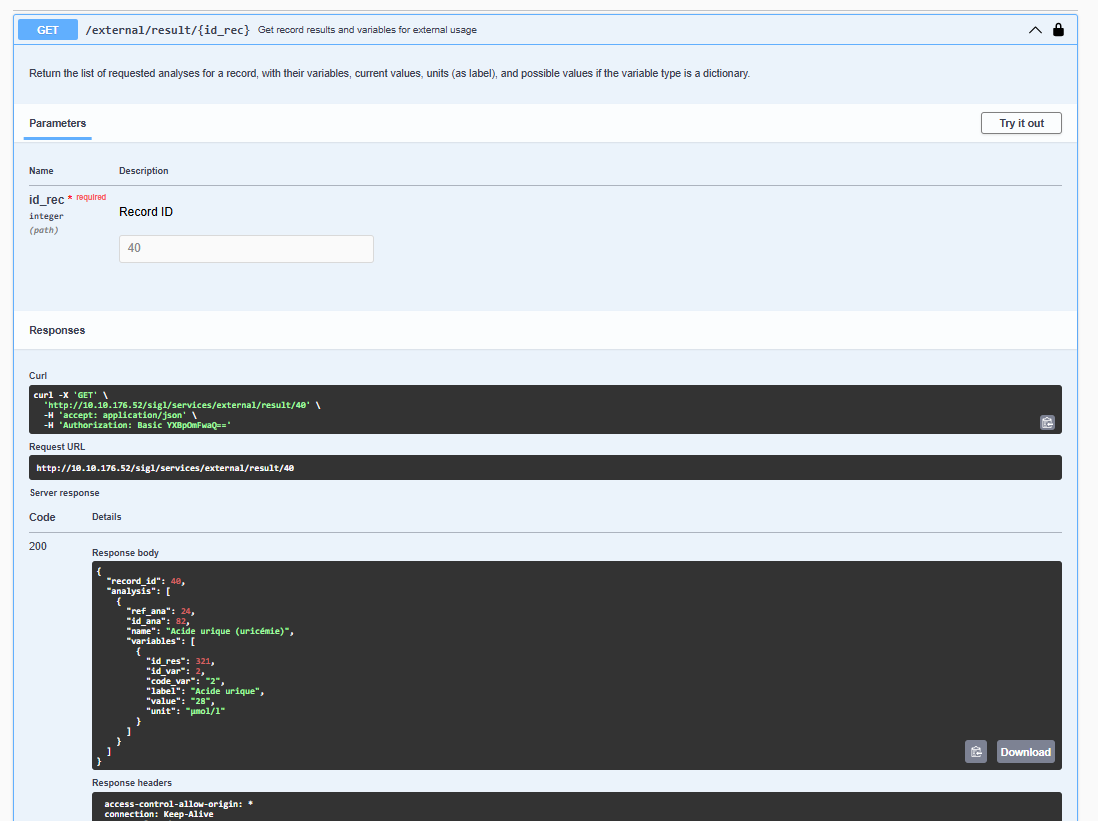Image resolution: width=1098 pixels, height=821 pixels.
Task: Click the authorization lock icon
Action: point(1058,30)
